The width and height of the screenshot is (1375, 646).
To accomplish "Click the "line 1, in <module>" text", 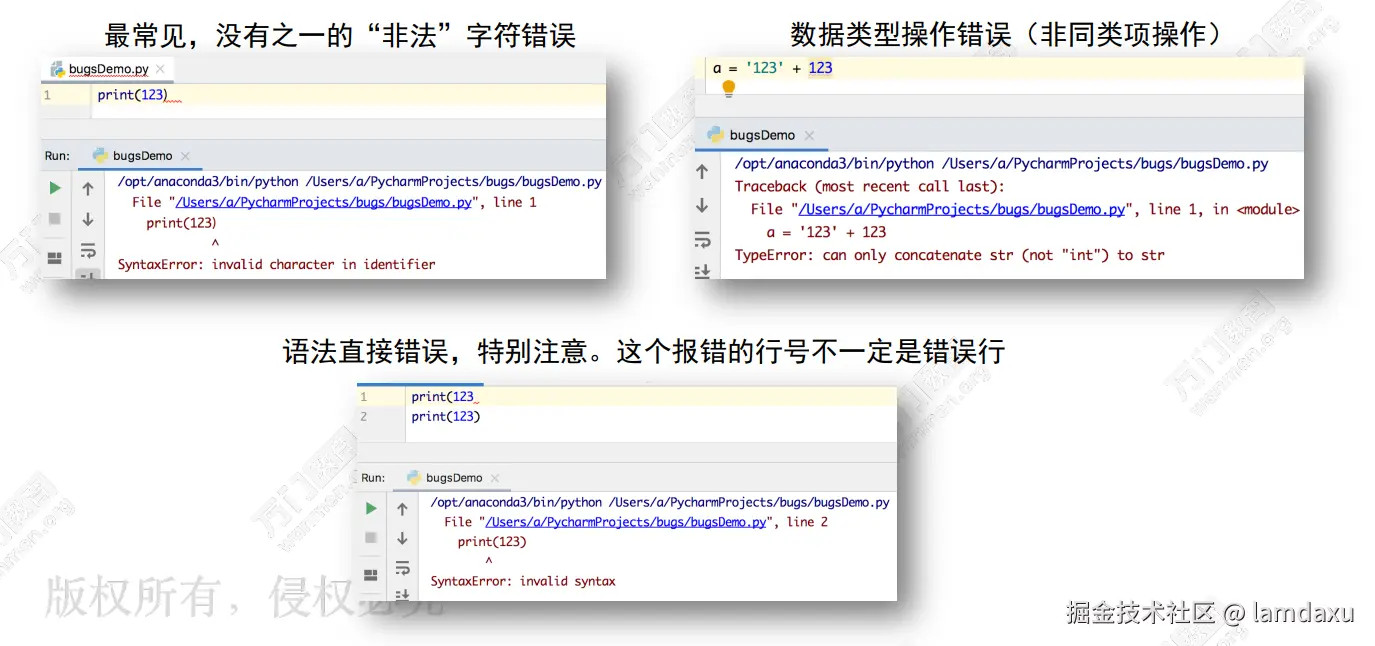I will [1224, 209].
